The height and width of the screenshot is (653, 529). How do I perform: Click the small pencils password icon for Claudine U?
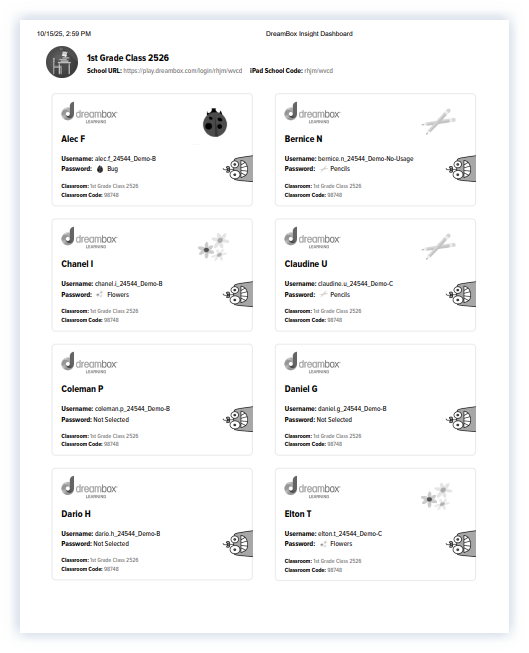pos(324,294)
